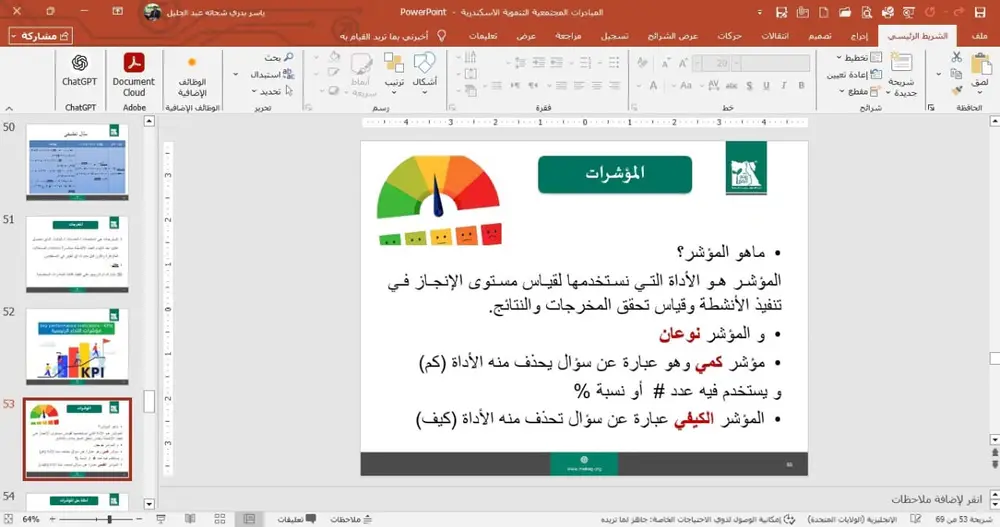
Task: Click the New blank document icon
Action: [824, 12]
